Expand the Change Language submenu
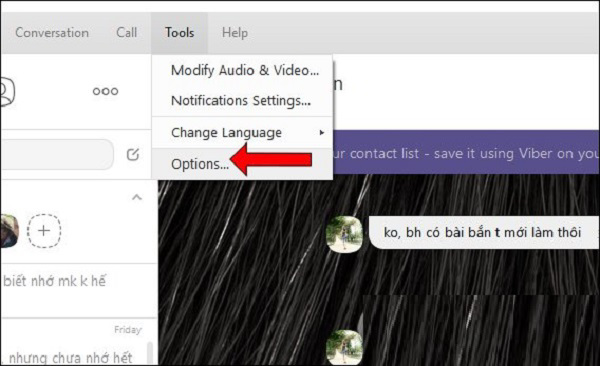 242,133
